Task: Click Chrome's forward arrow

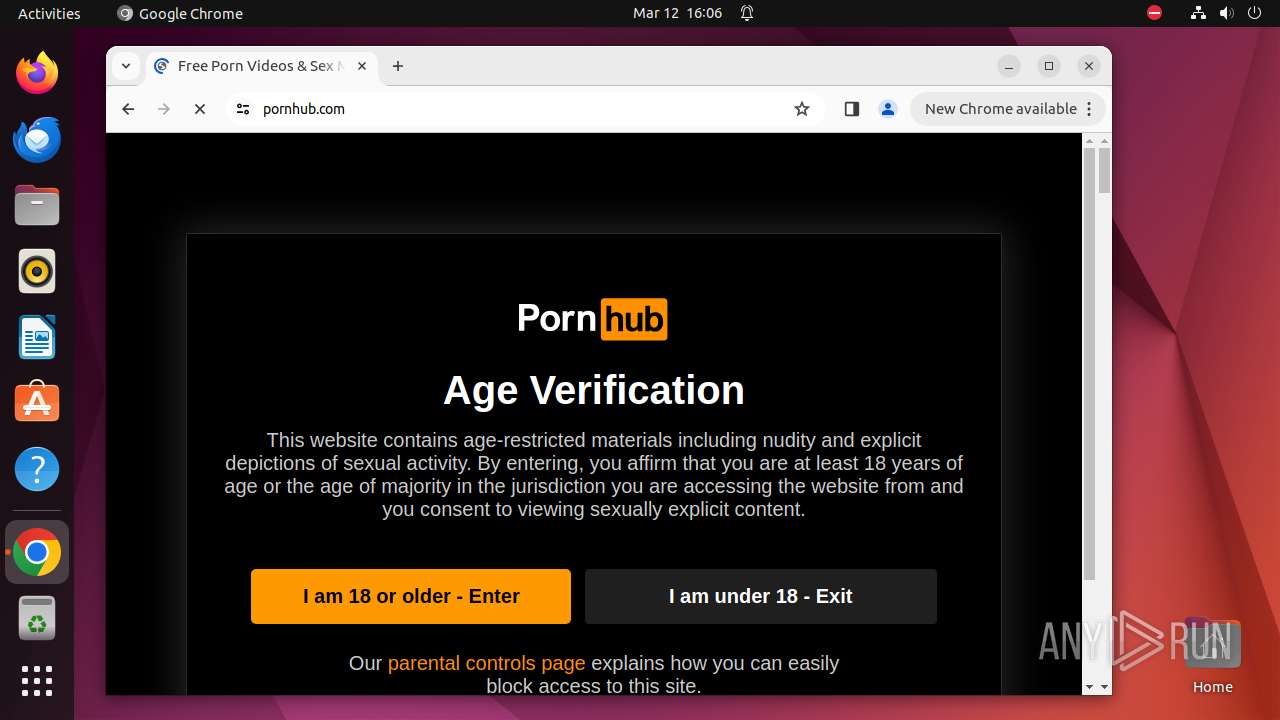Action: pos(164,109)
